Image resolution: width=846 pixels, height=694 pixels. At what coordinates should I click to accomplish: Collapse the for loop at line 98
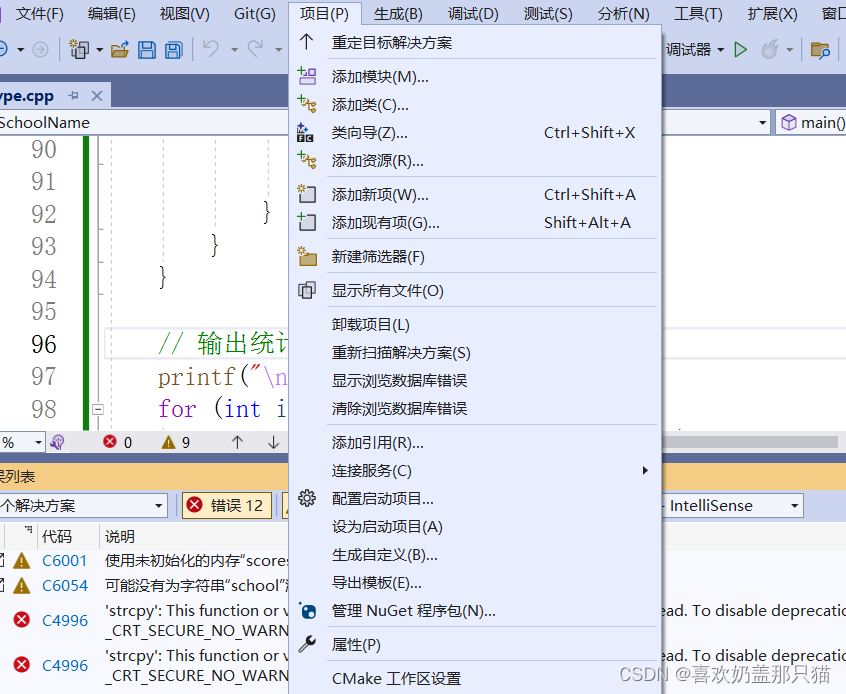98,410
